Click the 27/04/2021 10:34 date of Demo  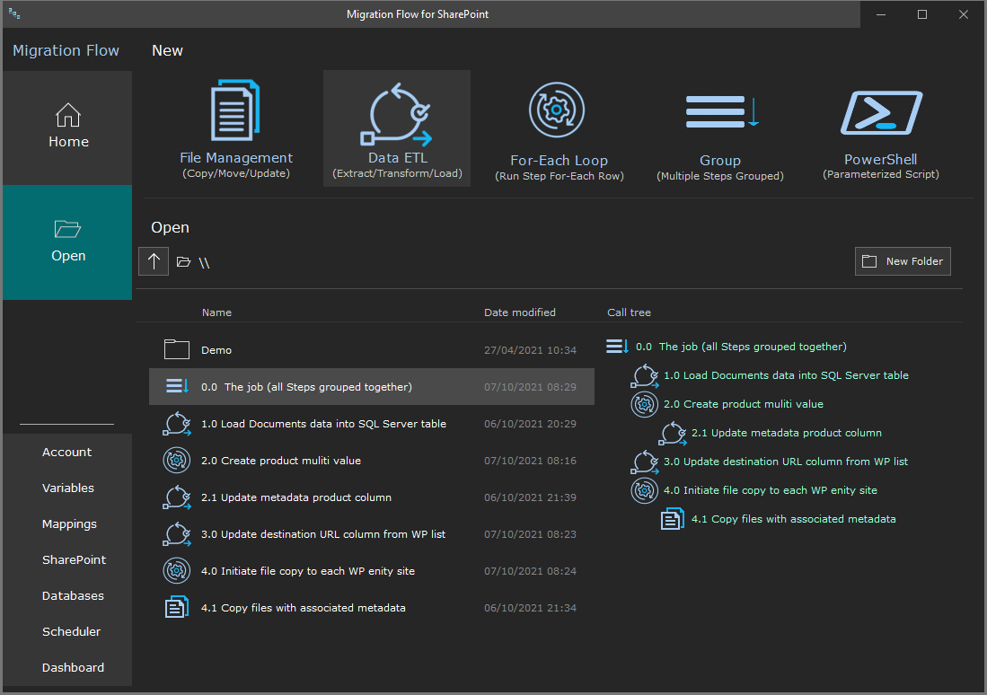tap(530, 350)
